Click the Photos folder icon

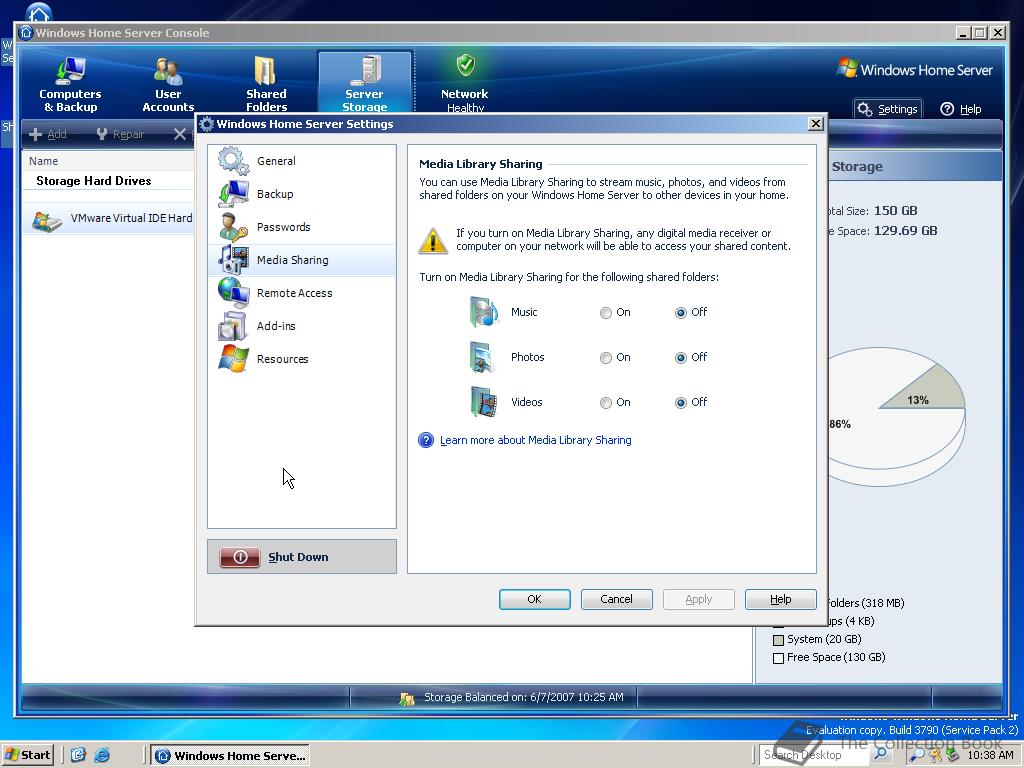(483, 357)
